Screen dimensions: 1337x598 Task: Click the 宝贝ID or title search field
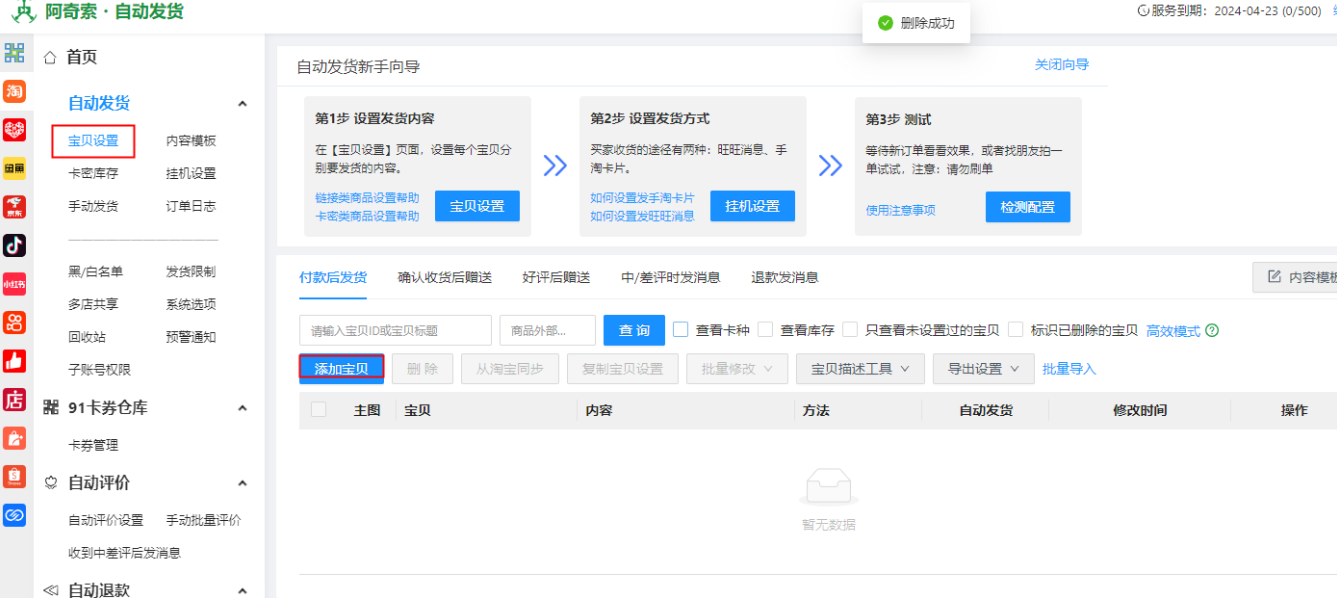tap(395, 330)
